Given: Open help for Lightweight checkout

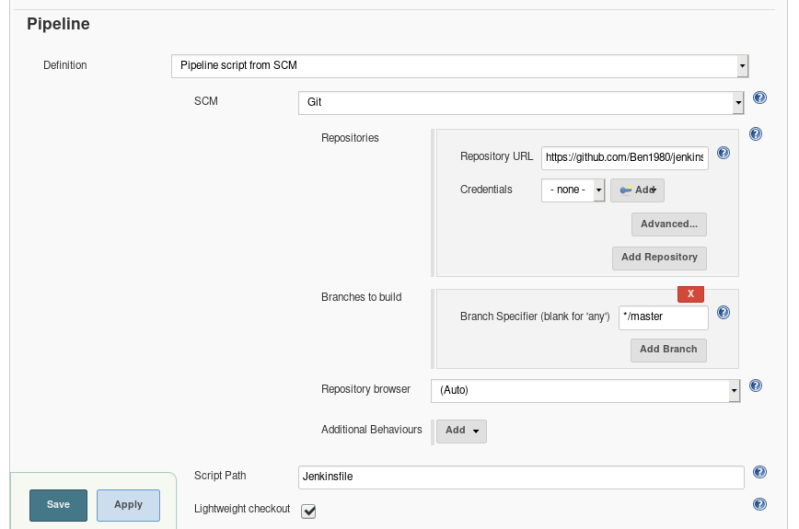Looking at the screenshot, I should (759, 504).
